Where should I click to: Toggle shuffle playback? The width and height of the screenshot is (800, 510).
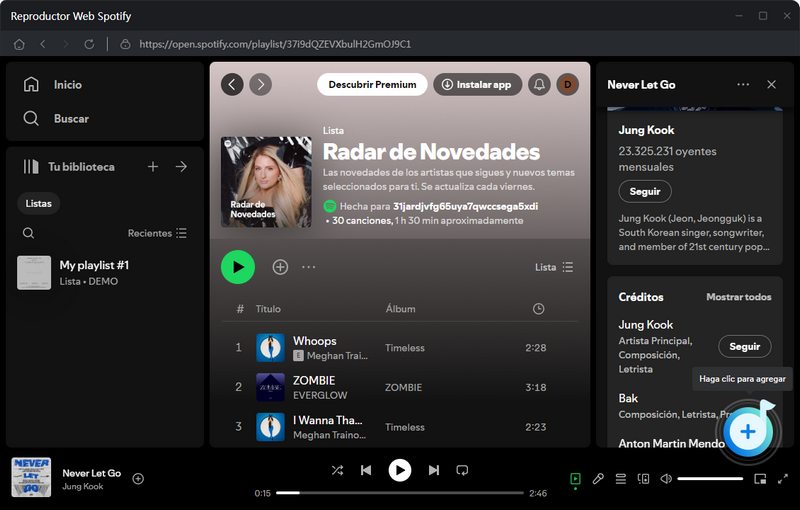pyautogui.click(x=337, y=470)
